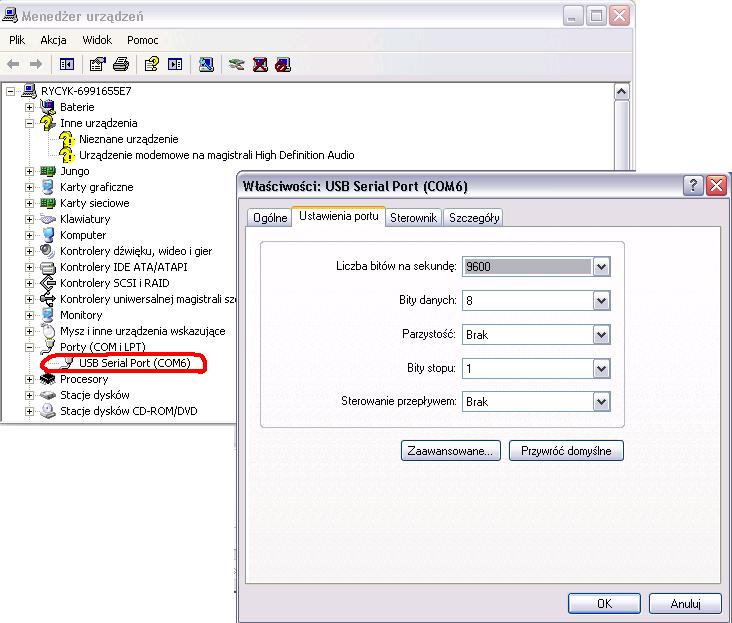Select USB Serial Port (COM6) tree item

click(x=134, y=363)
